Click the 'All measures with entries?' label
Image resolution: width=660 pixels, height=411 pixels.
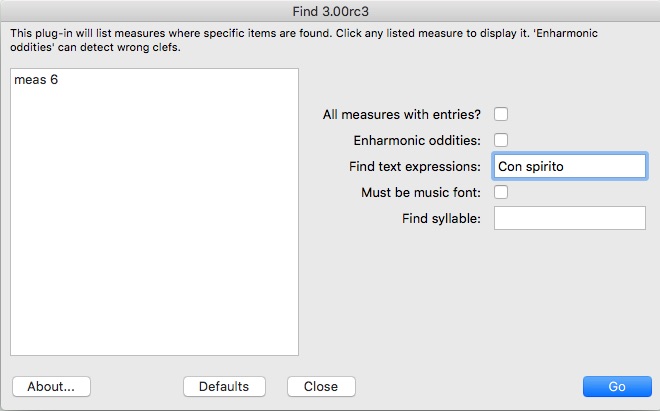point(402,114)
